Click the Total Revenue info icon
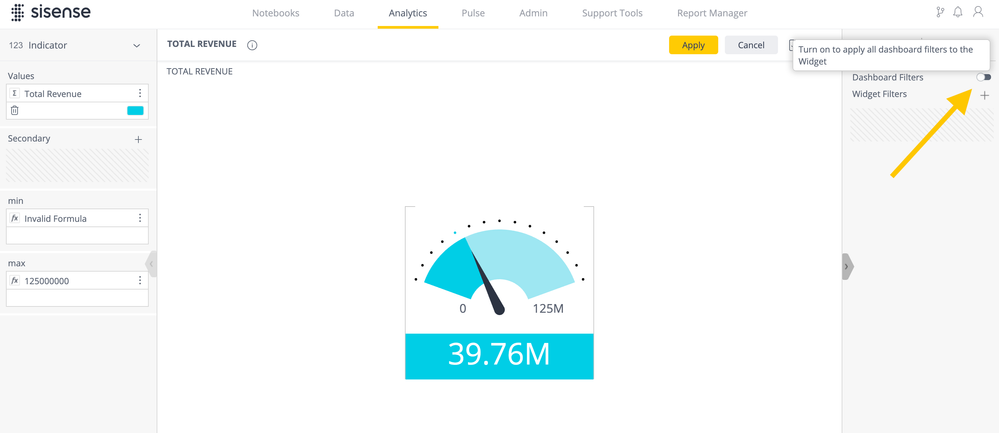The width and height of the screenshot is (999, 433). (252, 45)
